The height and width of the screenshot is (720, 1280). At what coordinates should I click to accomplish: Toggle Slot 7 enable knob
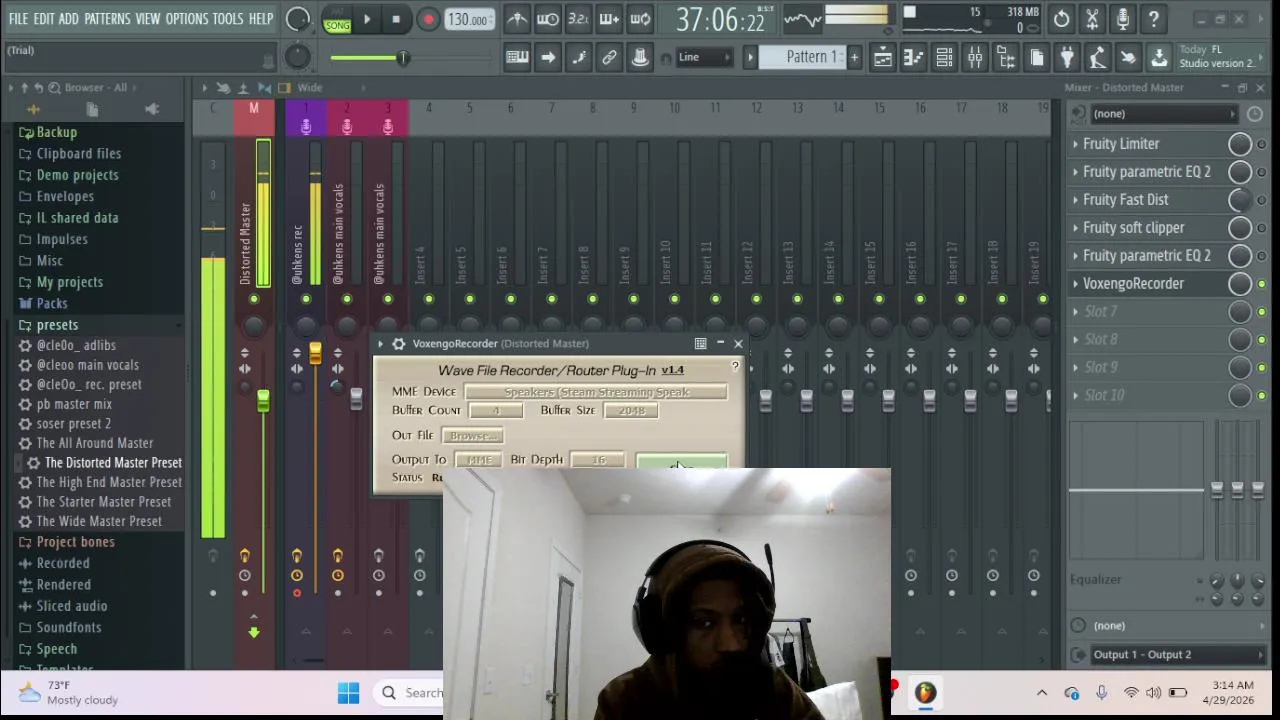pos(1239,312)
